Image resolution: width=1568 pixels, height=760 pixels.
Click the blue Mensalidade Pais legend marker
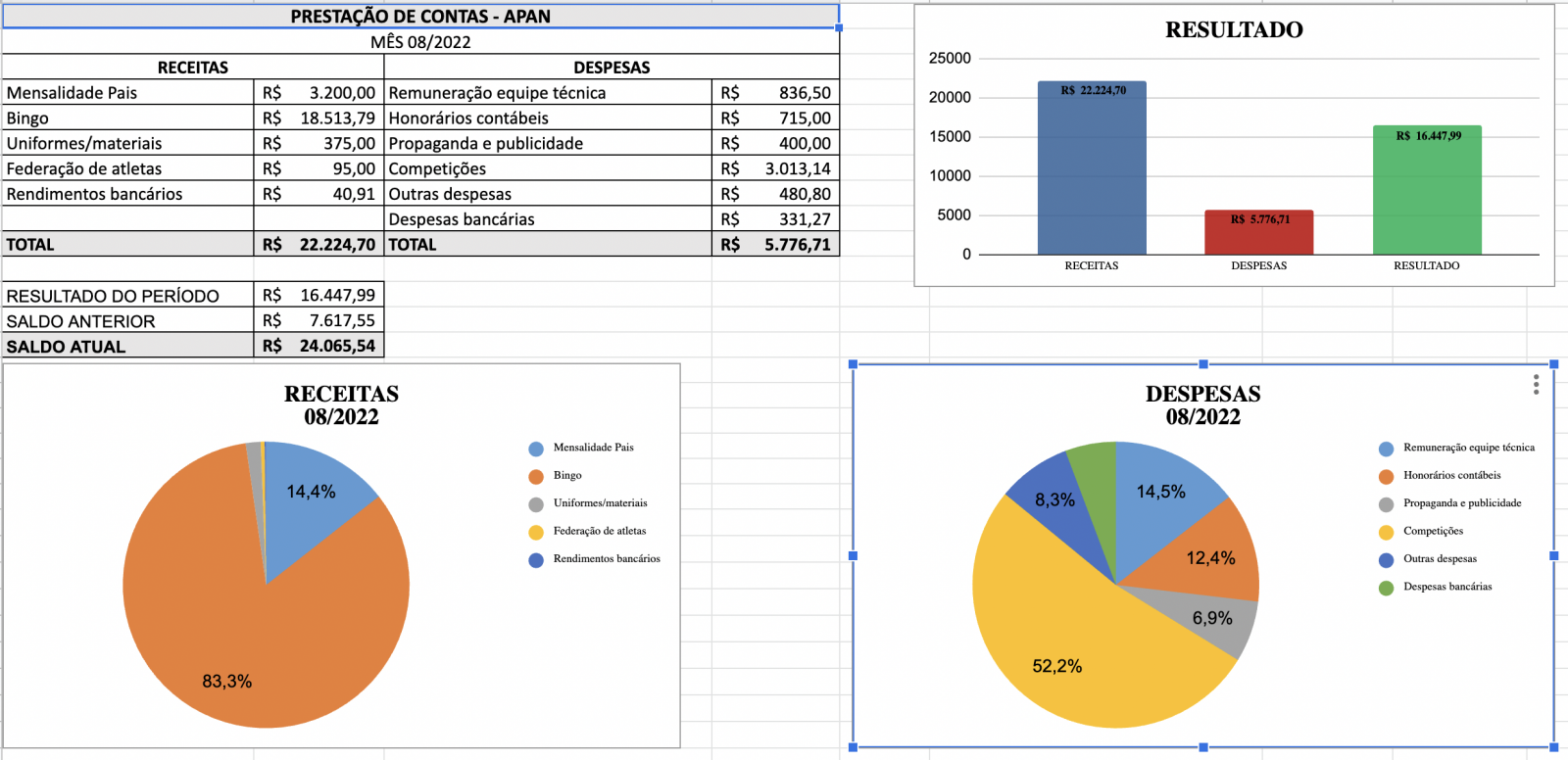click(x=536, y=449)
